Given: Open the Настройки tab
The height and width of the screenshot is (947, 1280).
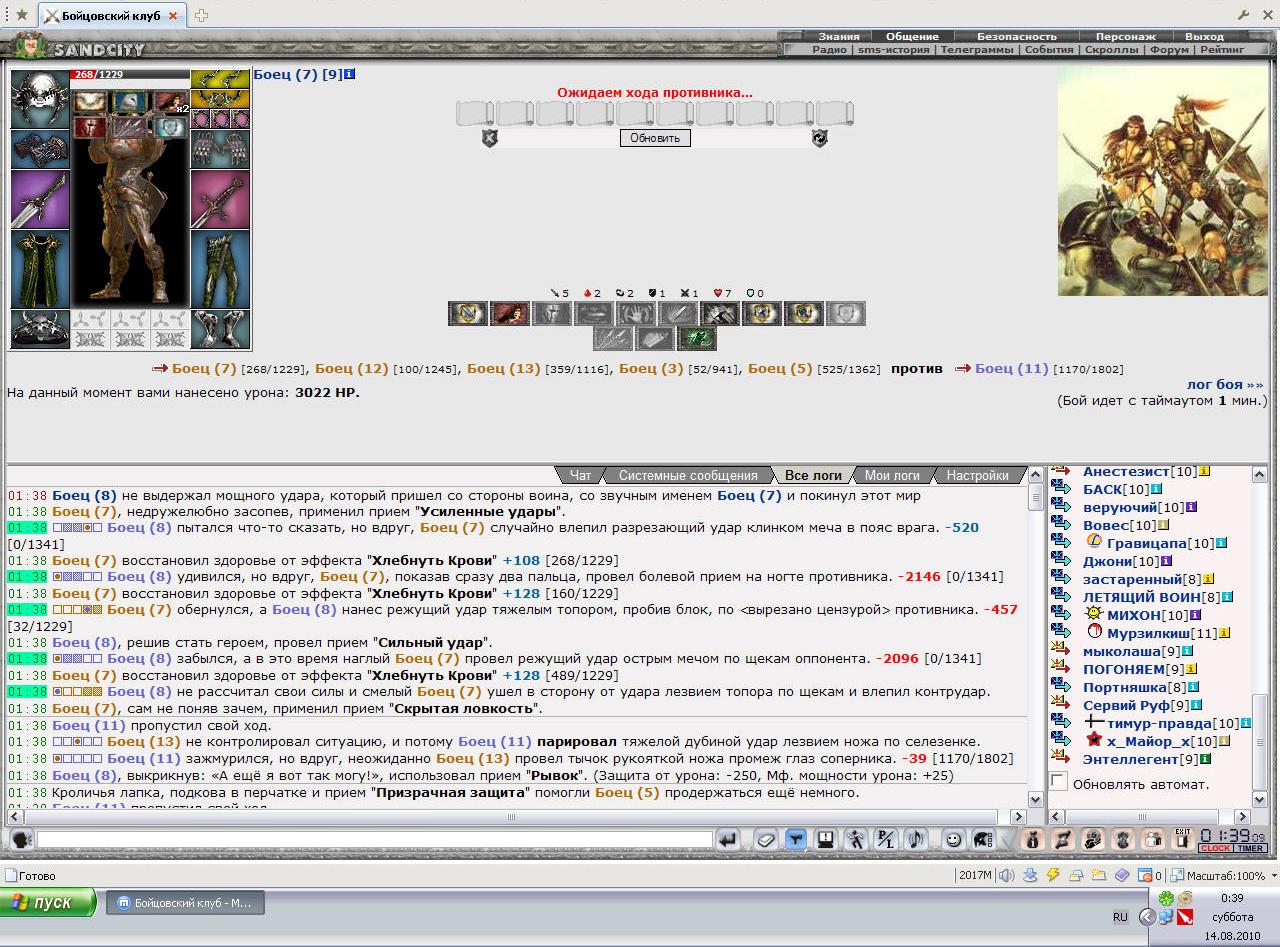Looking at the screenshot, I should click(x=977, y=476).
